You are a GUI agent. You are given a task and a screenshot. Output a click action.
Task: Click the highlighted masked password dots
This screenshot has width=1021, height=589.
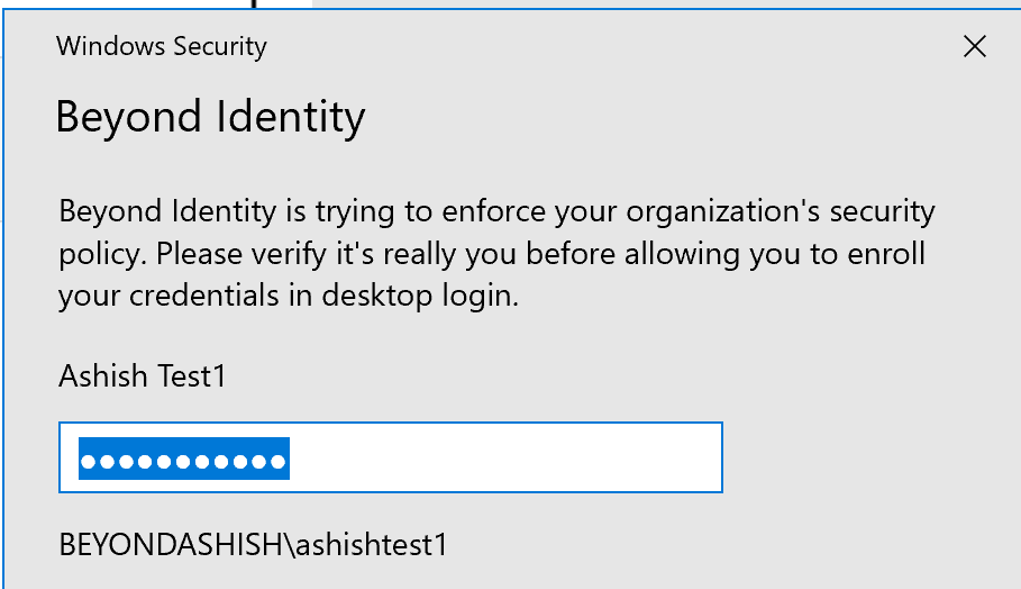184,461
